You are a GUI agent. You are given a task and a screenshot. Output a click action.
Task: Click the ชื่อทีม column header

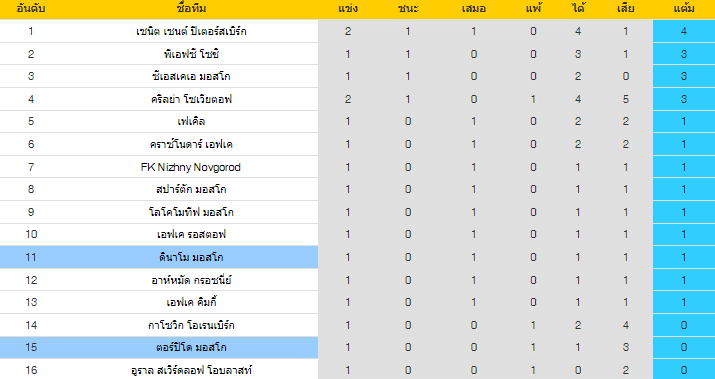click(x=191, y=9)
